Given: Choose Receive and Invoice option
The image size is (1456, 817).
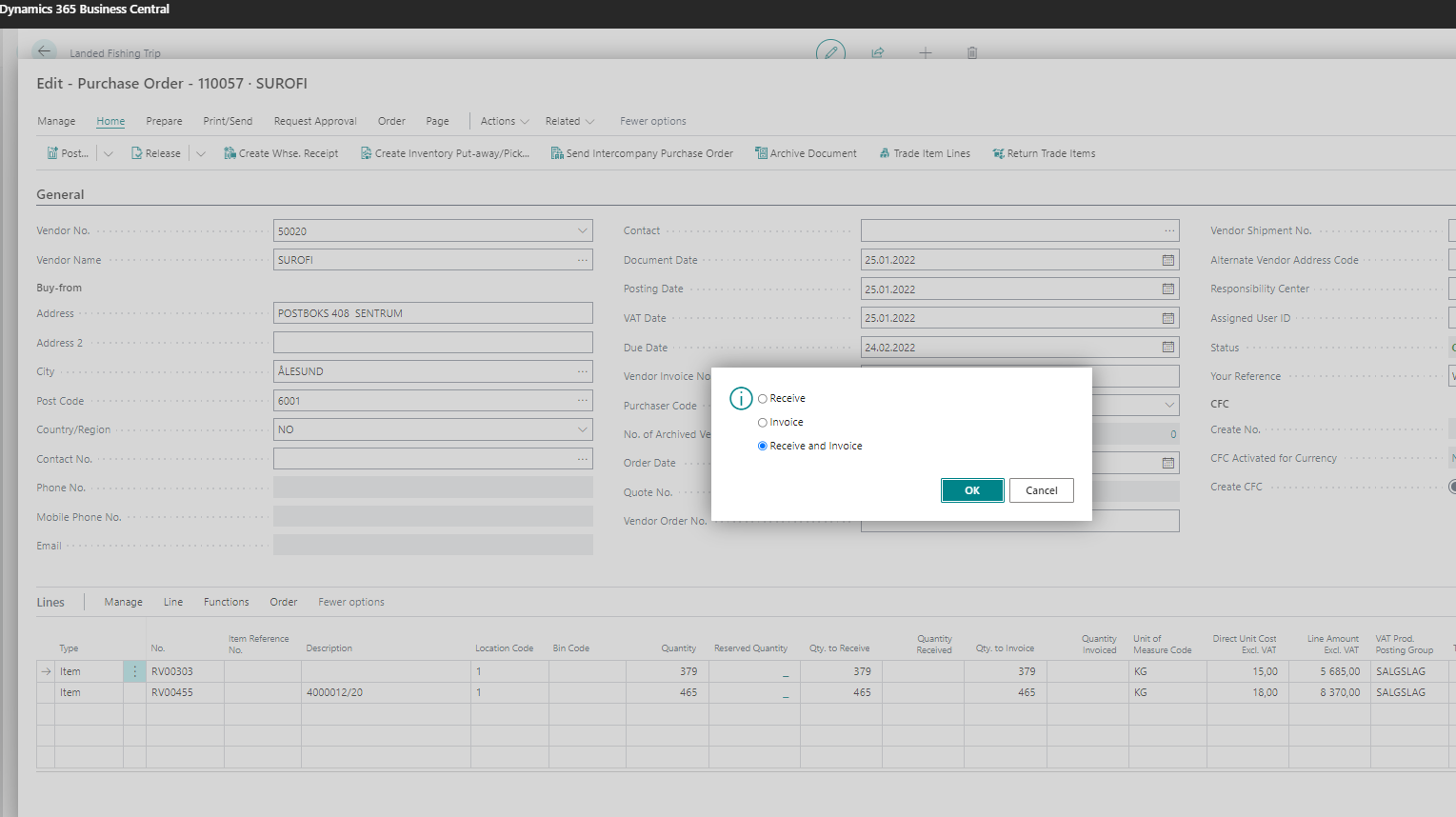Looking at the screenshot, I should pyautogui.click(x=763, y=447).
